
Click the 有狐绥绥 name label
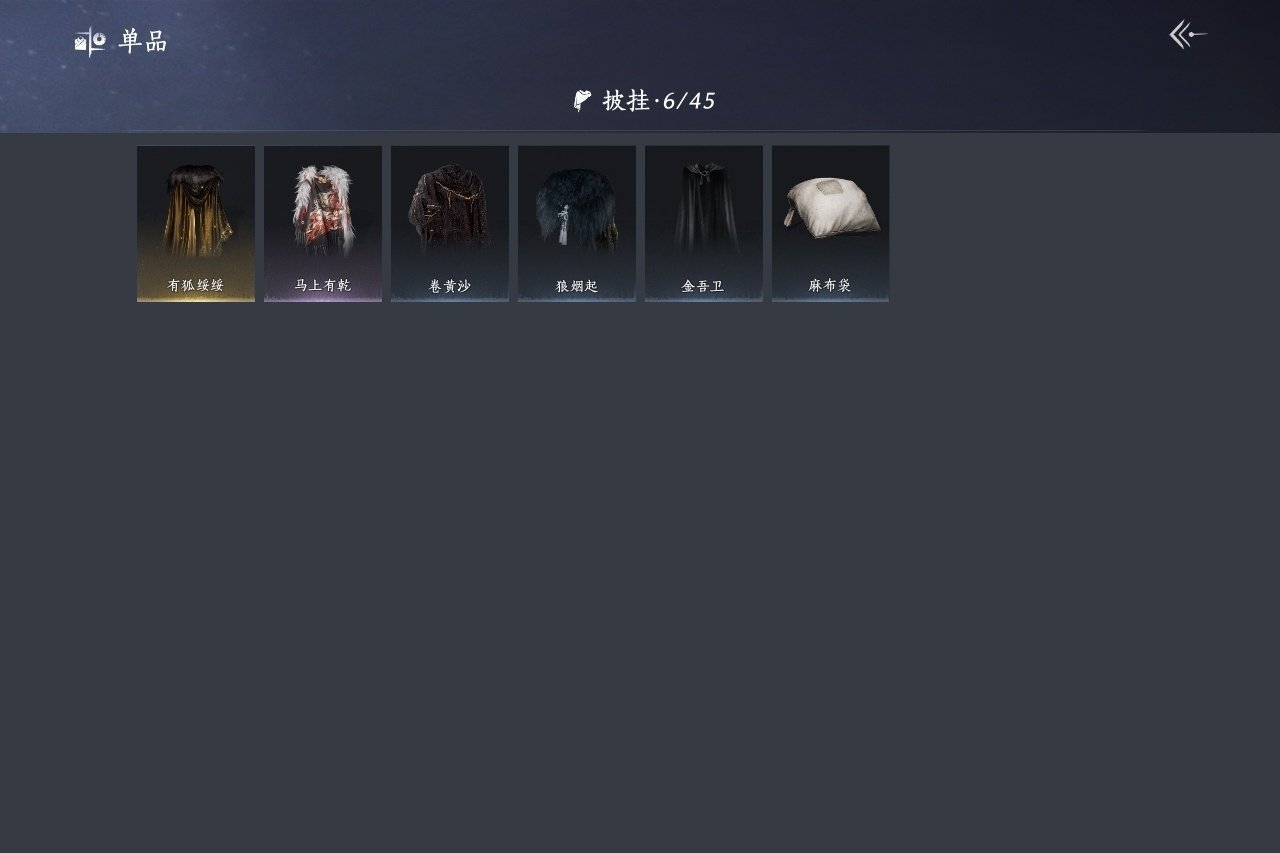click(195, 285)
